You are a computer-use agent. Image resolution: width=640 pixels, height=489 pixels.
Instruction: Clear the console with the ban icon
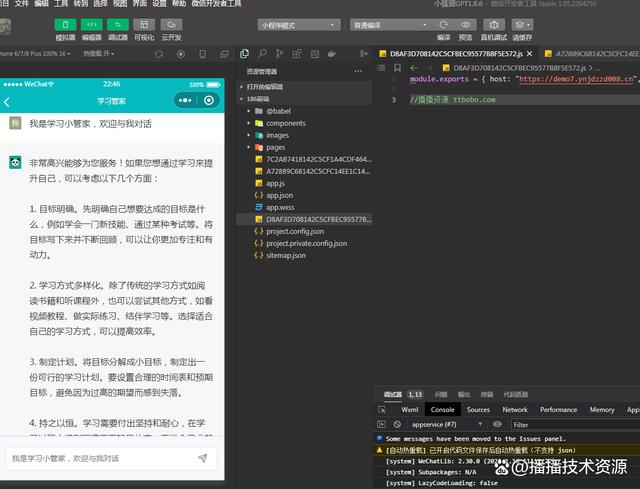click(397, 424)
